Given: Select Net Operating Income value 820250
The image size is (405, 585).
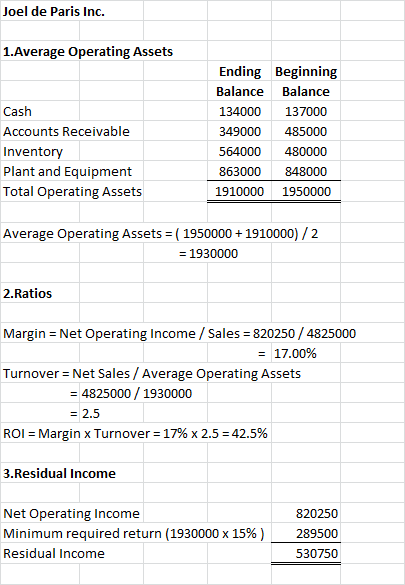Looking at the screenshot, I should 317,514.
